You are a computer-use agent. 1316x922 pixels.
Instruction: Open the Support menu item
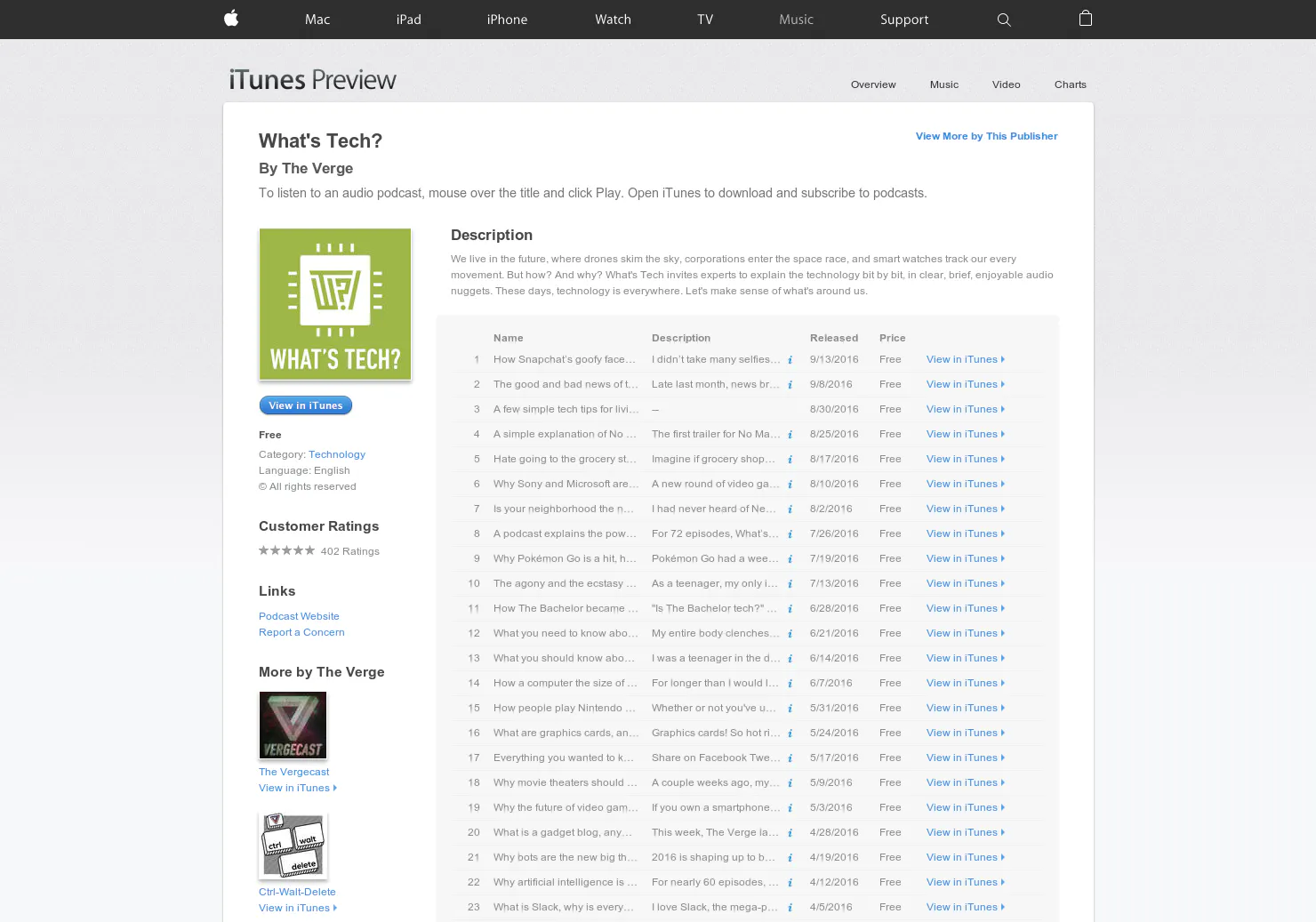click(904, 20)
